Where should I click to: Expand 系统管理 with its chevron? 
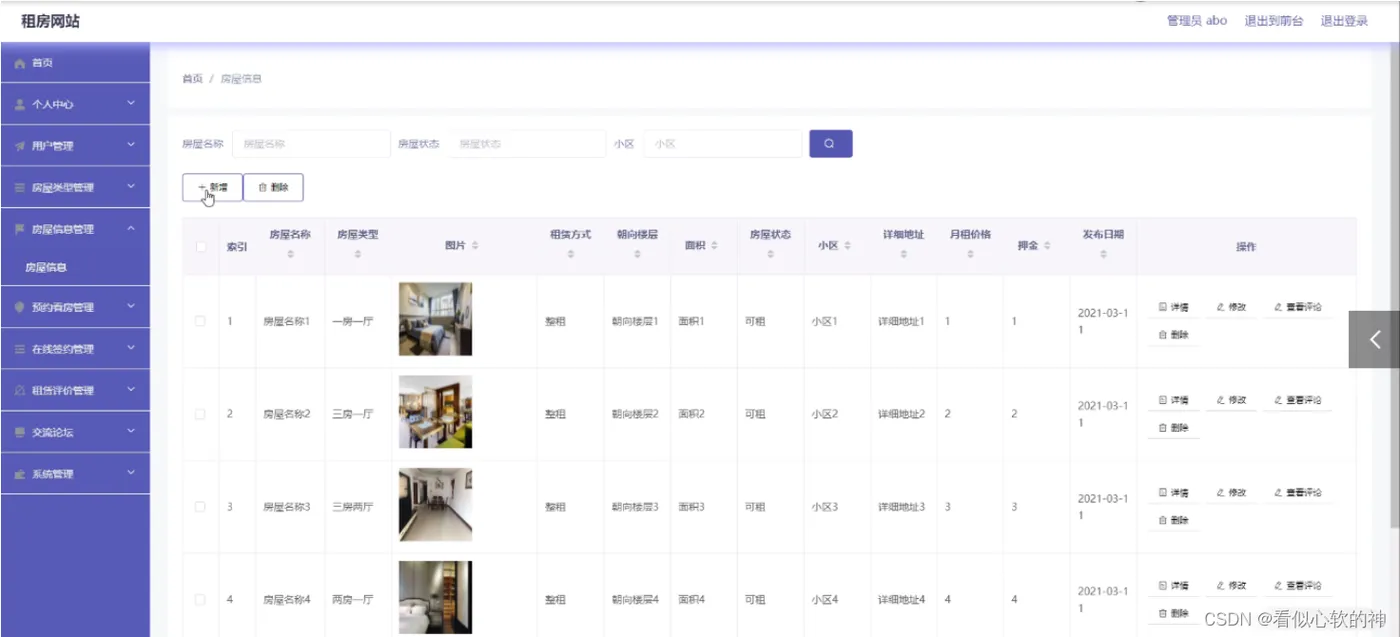click(131, 473)
